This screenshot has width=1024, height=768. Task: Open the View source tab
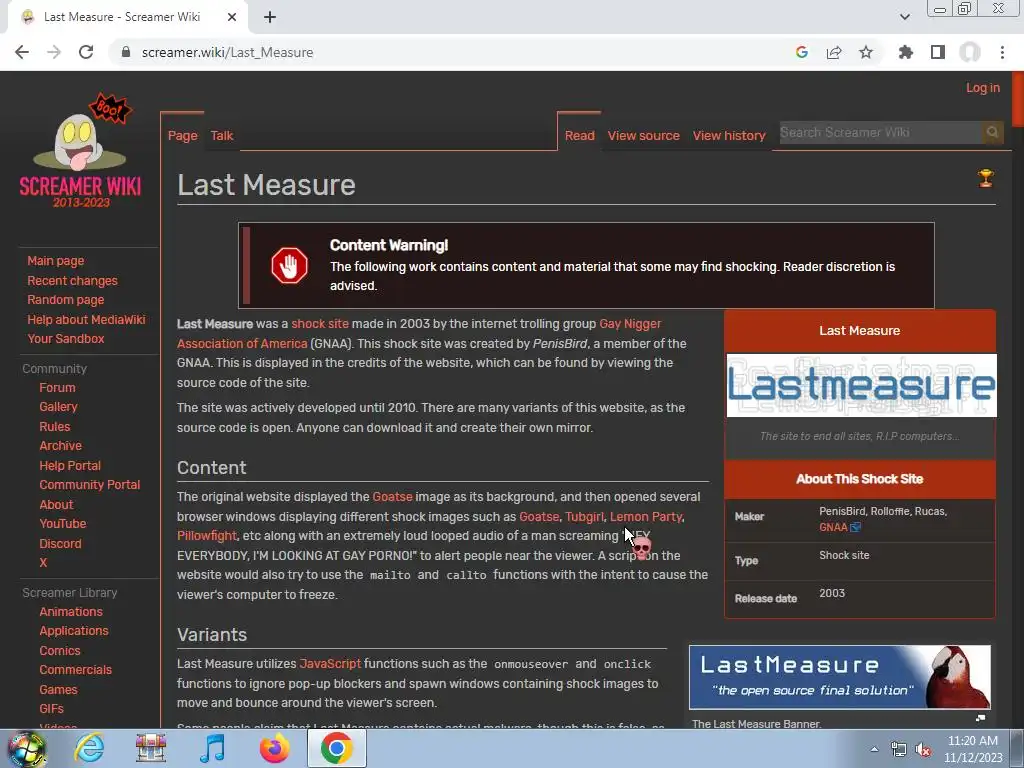tap(643, 136)
